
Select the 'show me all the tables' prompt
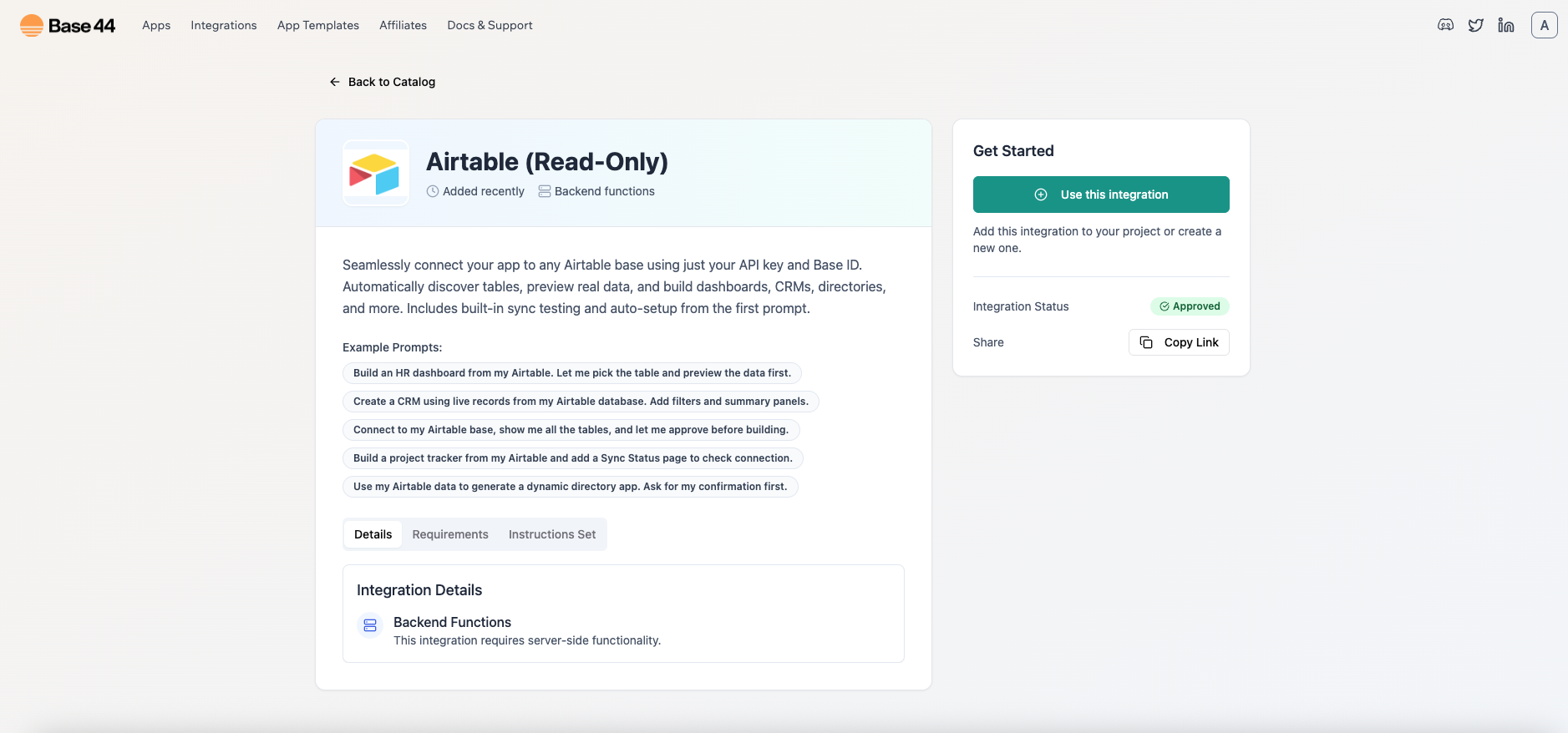[x=571, y=430]
